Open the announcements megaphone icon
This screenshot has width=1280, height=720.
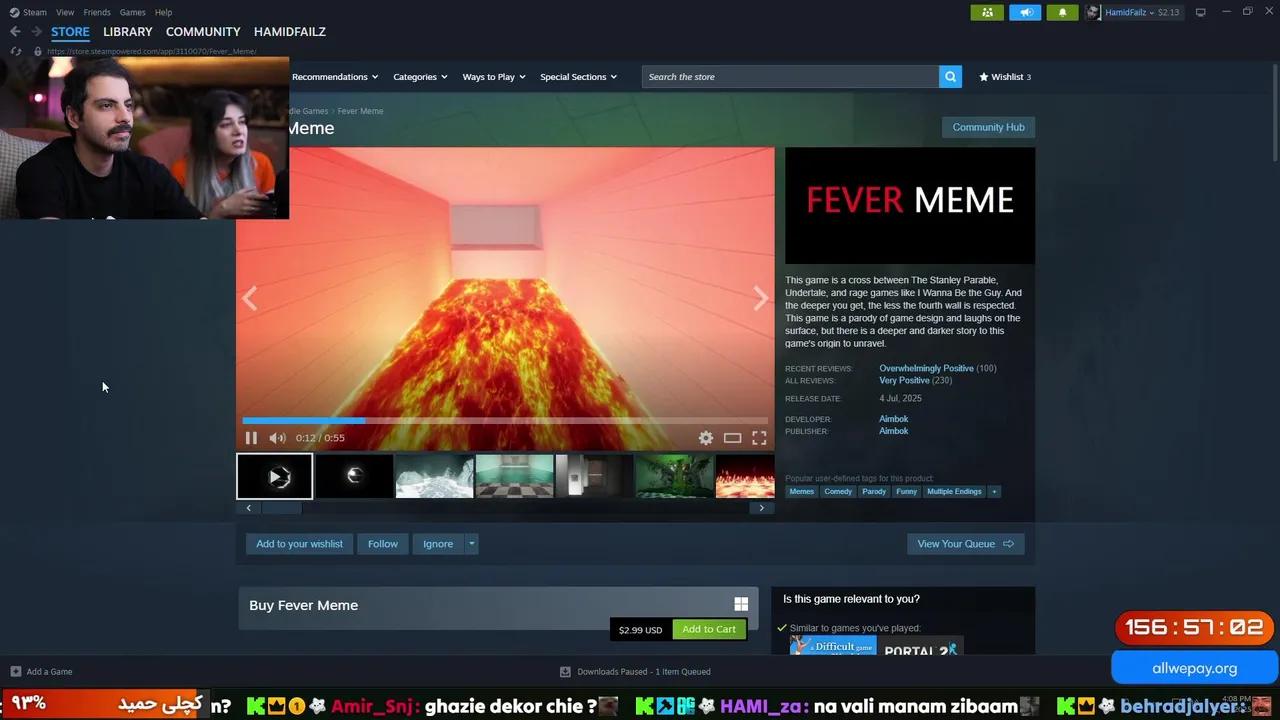(1025, 12)
